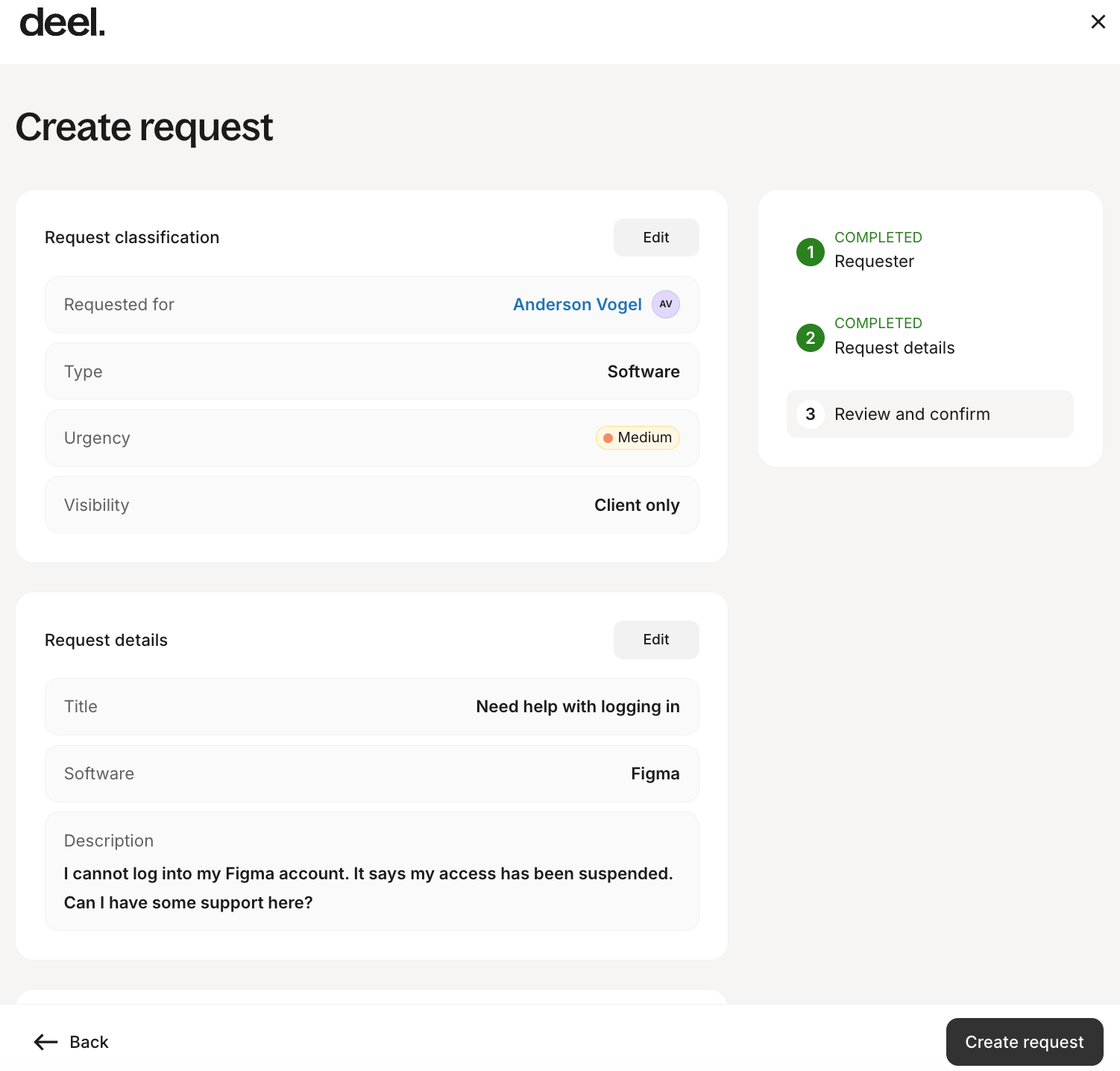Click the Medium urgency badge
This screenshot has width=1120, height=1071.
[638, 438]
